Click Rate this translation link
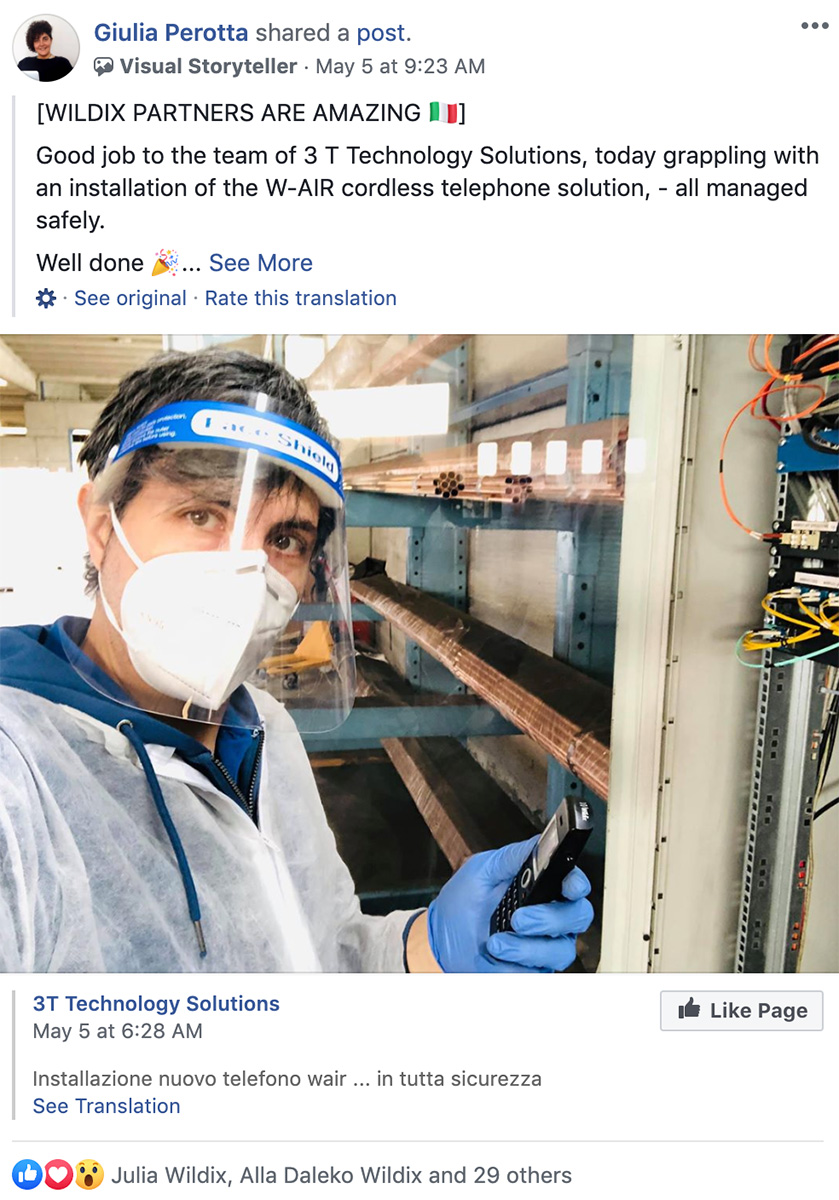This screenshot has height=1200, width=839. tap(301, 298)
